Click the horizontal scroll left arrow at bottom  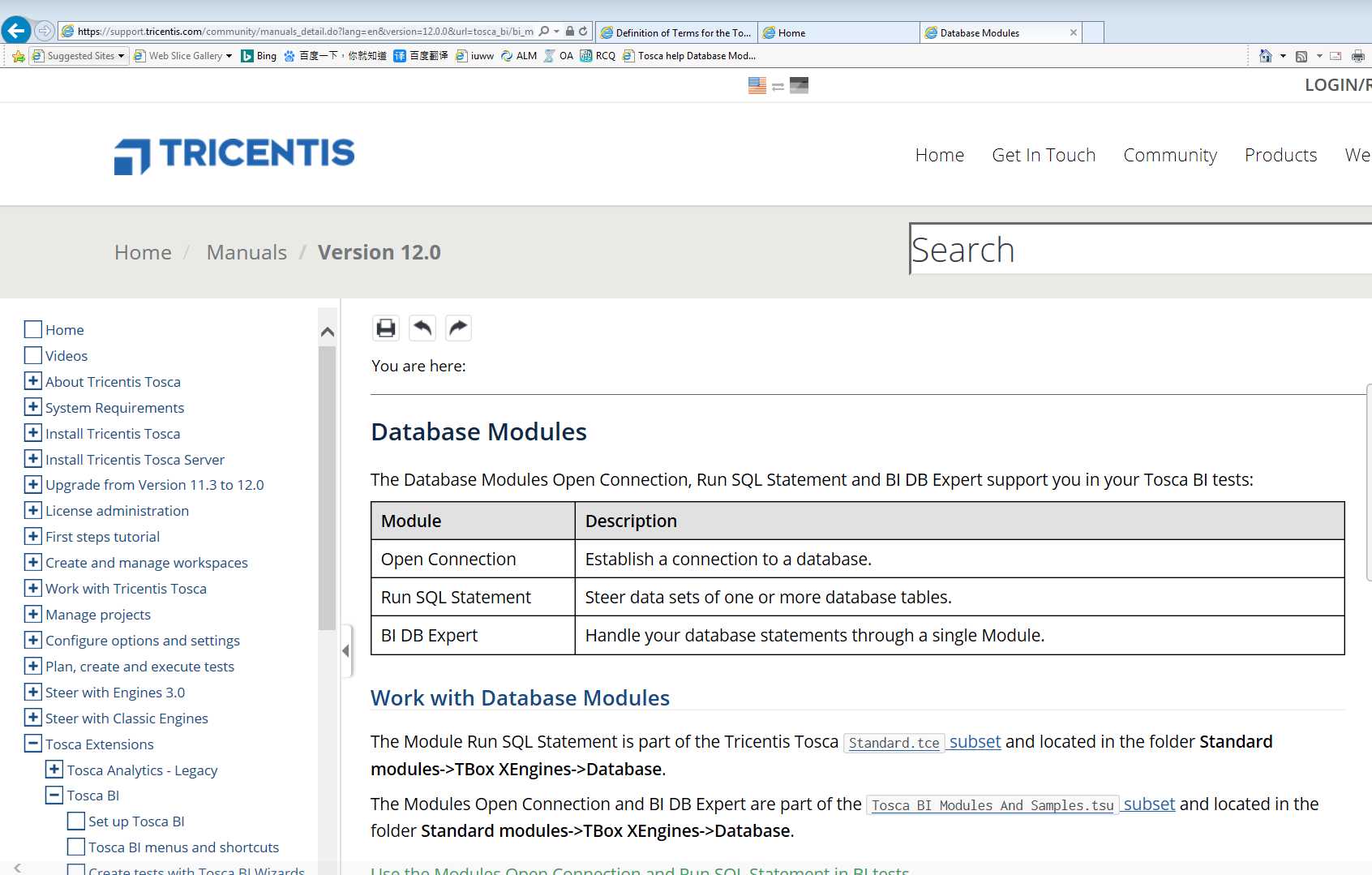pos(17,868)
